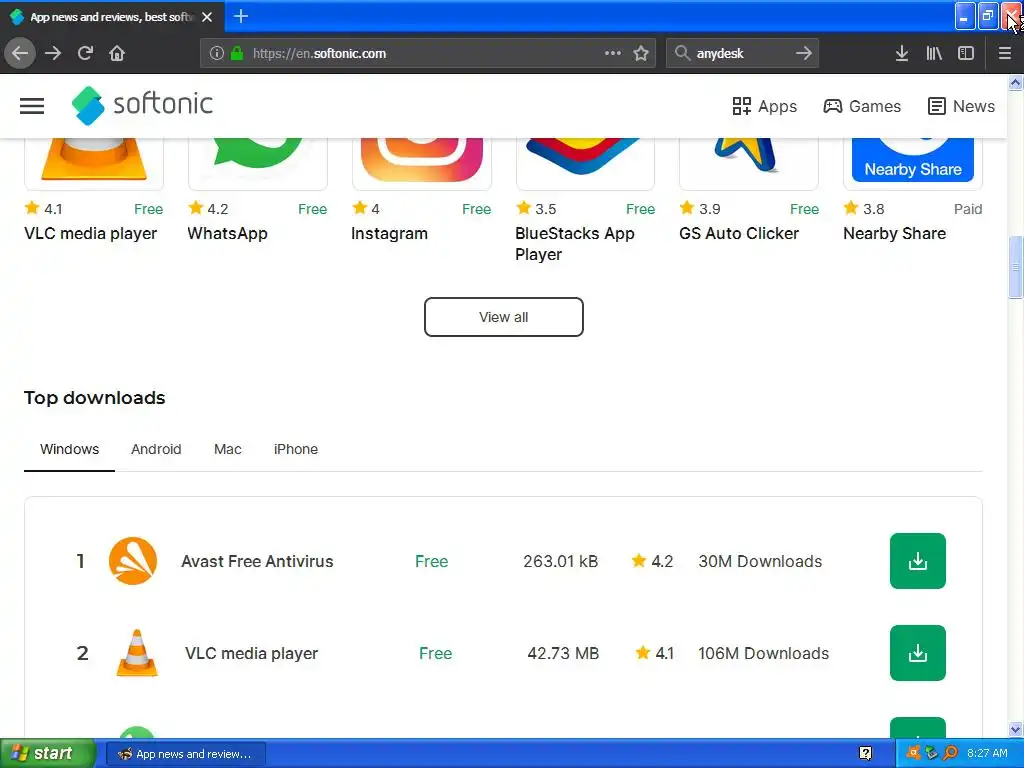This screenshot has height=768, width=1024.
Task: Switch to the Mac downloads tab
Action: click(228, 449)
